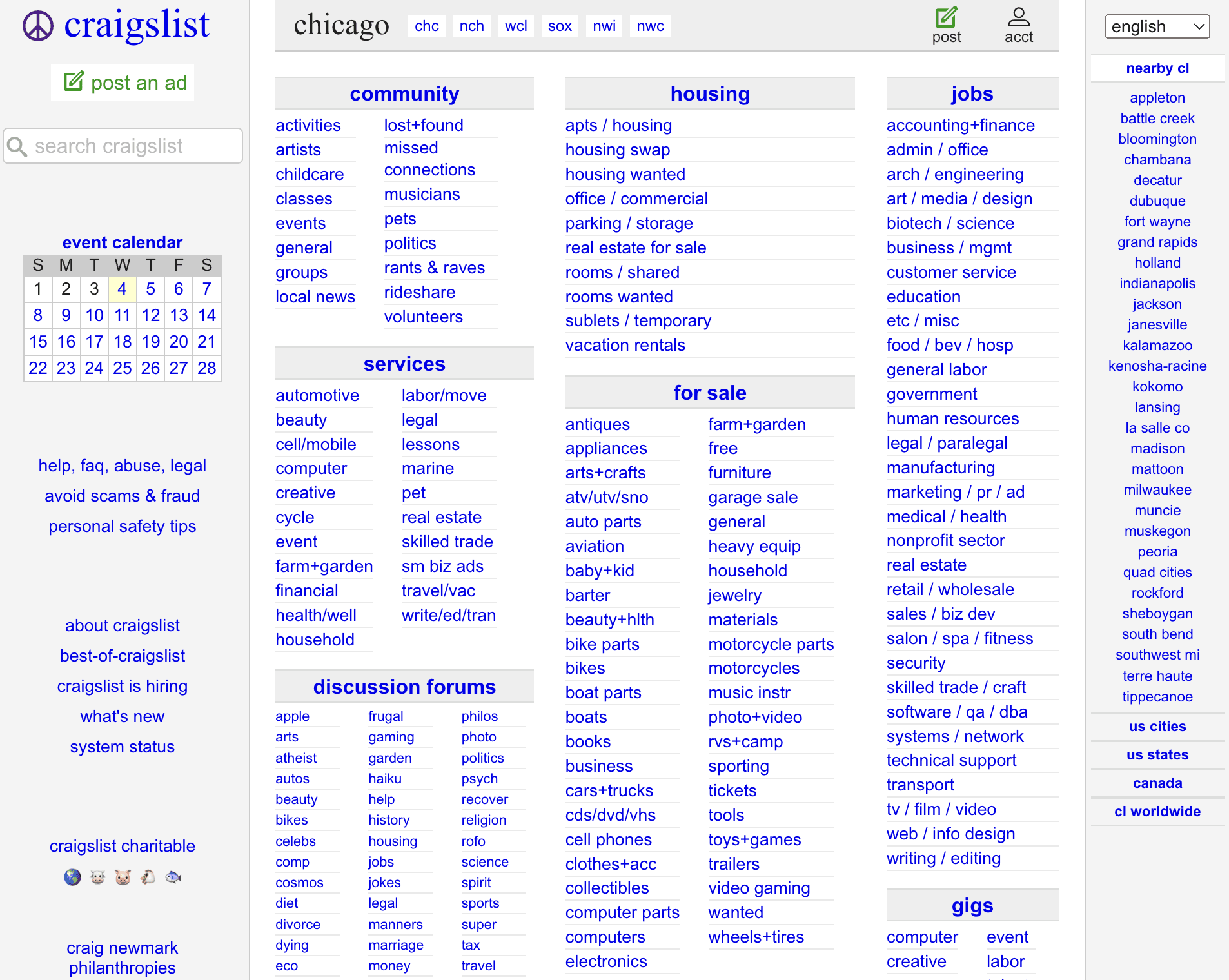
Task: Open the community section header
Action: click(x=404, y=93)
